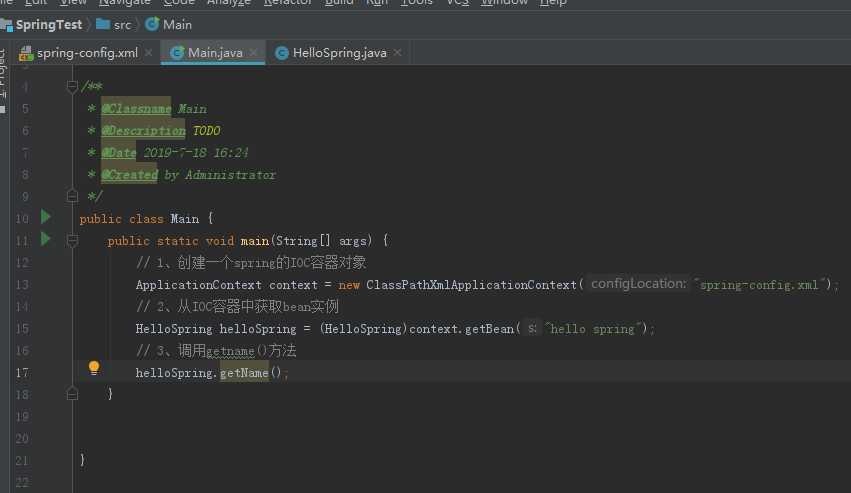Close the spring-config.xml tab
Image resolution: width=851 pixels, height=493 pixels.
pos(148,53)
